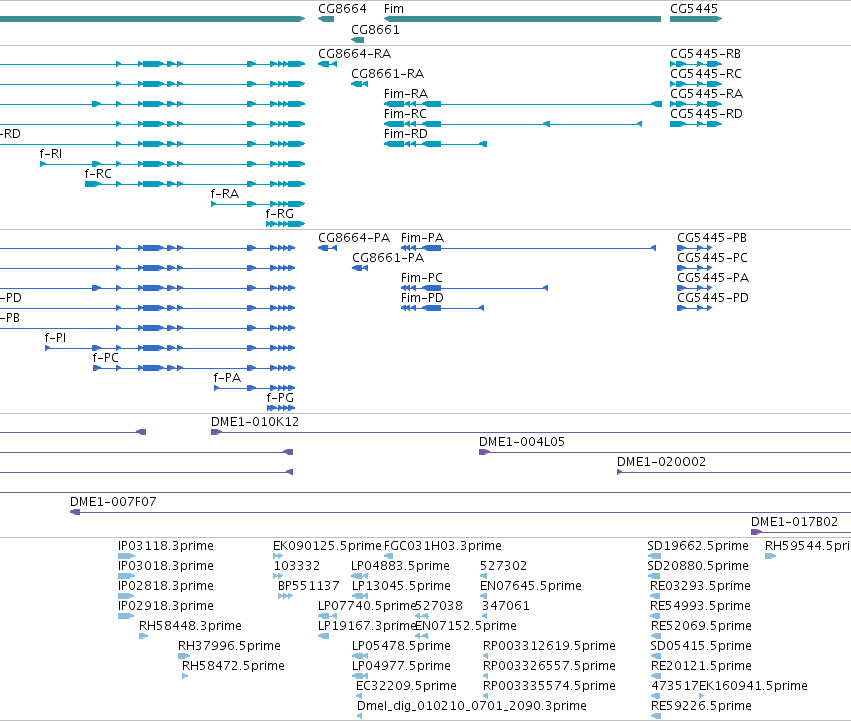Click the f-RG transcript label

[280, 214]
